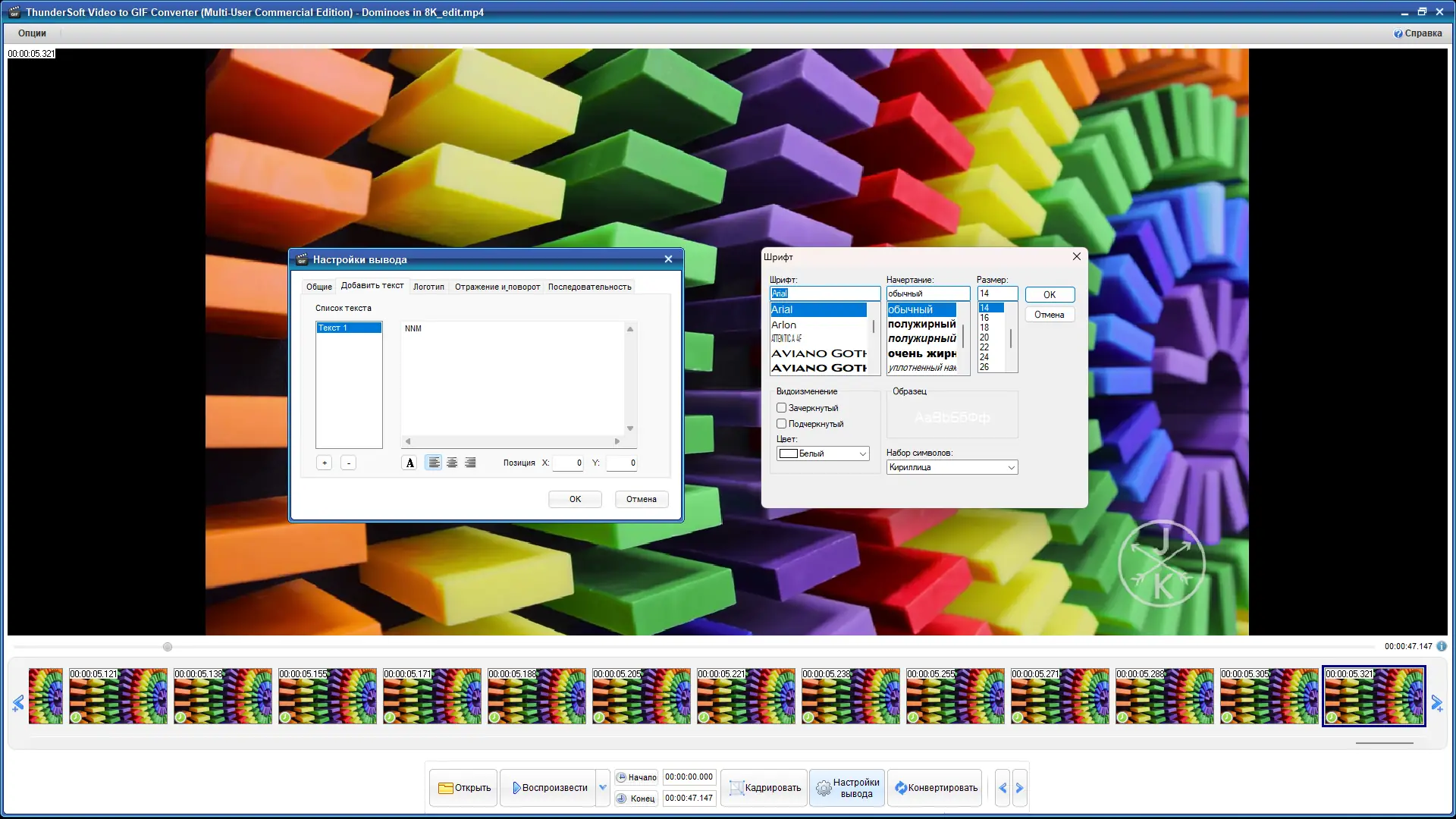Image resolution: width=1456 pixels, height=819 pixels.
Task: Select the frame thumbnail at 00:00:05.188
Action: (536, 696)
